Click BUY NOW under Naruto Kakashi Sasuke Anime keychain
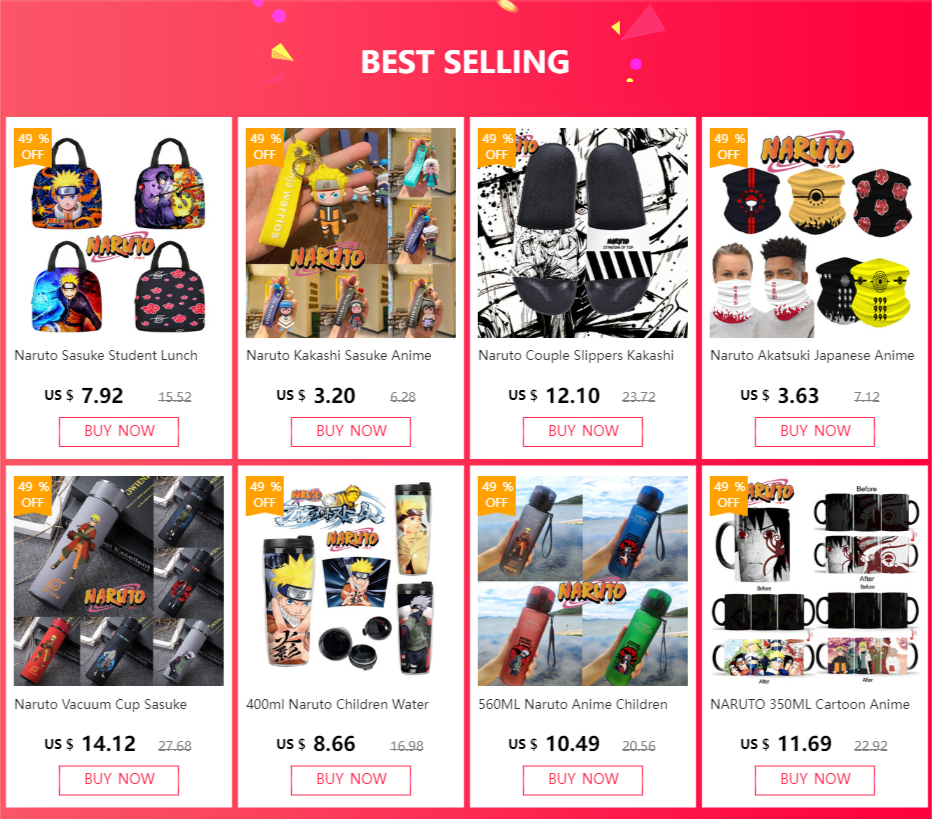This screenshot has height=819, width=932. 351,431
